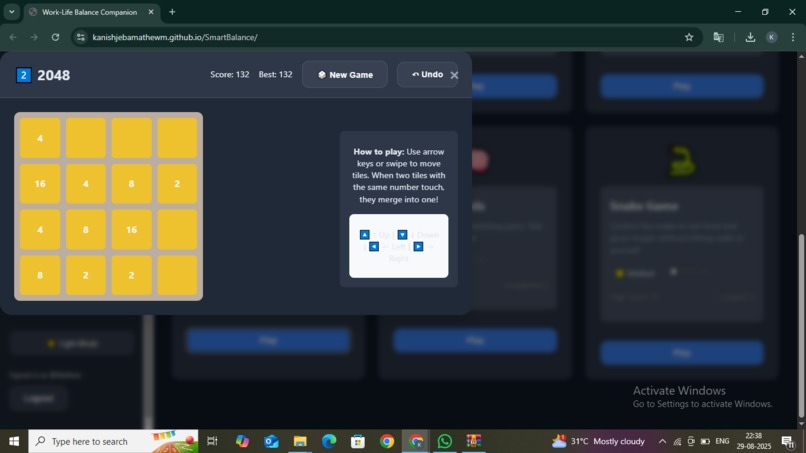Open a new browser tab
The height and width of the screenshot is (453, 806).
point(172,12)
